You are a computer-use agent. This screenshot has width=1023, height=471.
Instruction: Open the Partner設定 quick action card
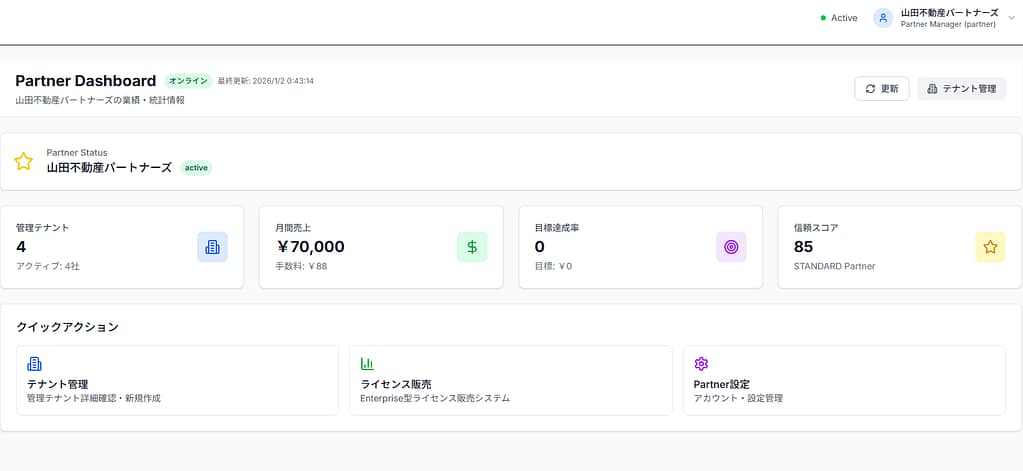(x=843, y=380)
